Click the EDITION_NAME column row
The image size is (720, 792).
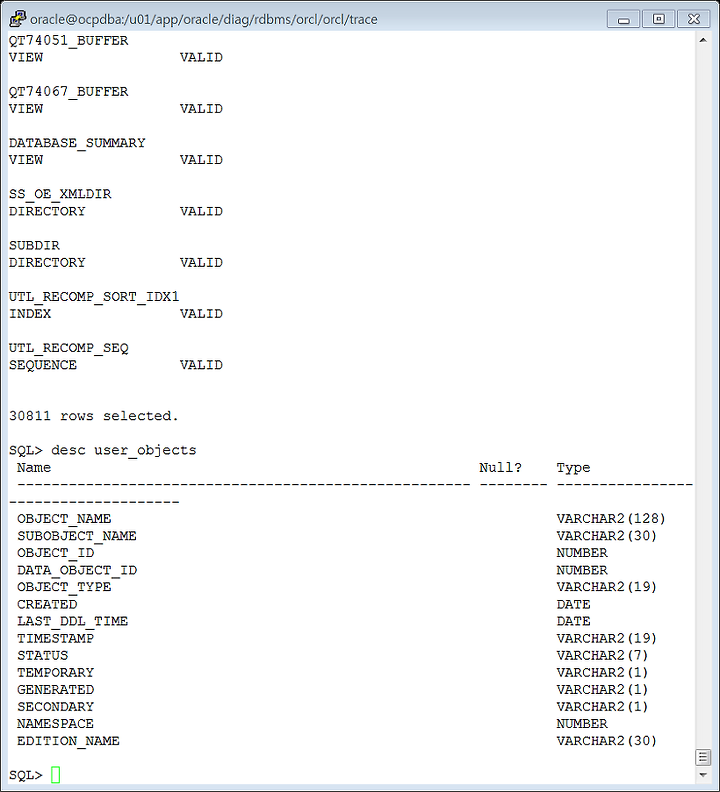pos(337,741)
